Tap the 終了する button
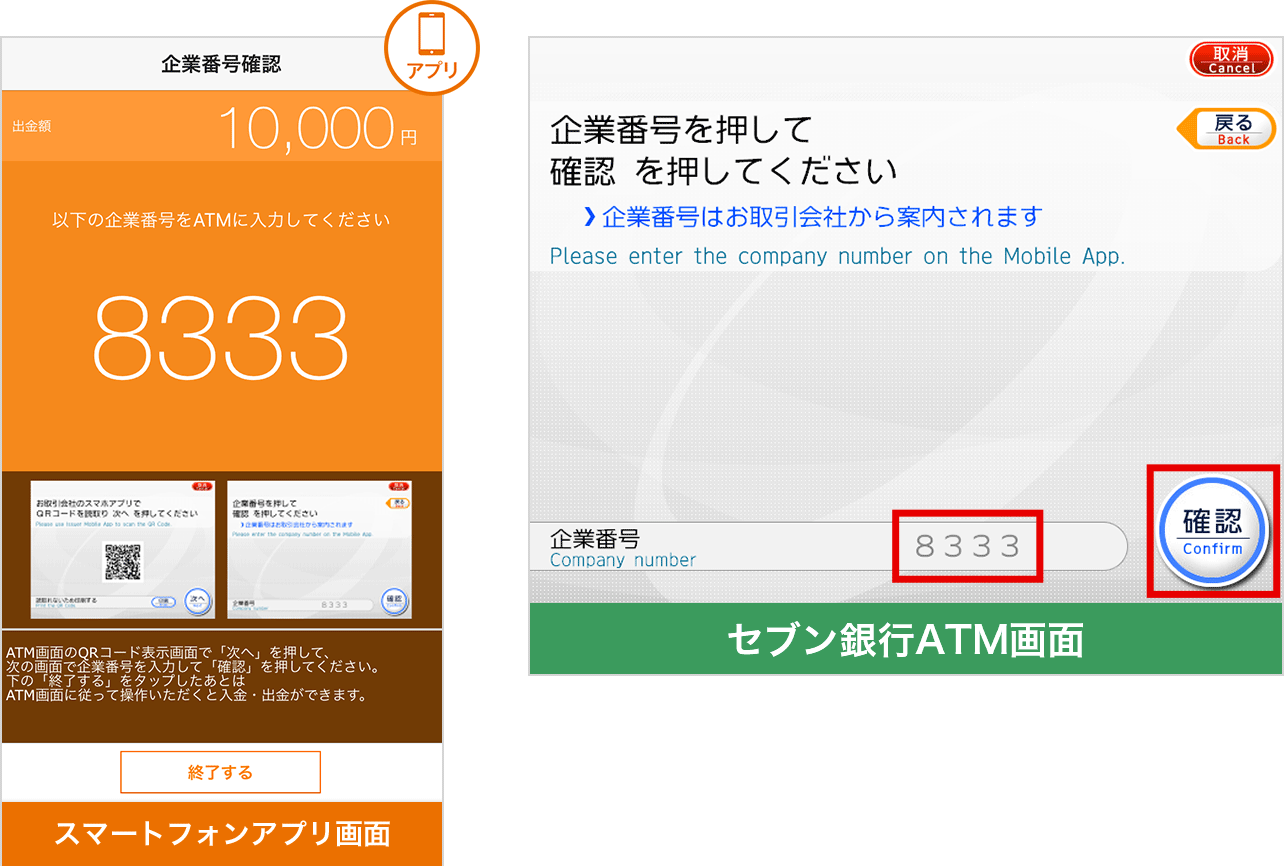Viewport: 1284px width, 866px height. tap(220, 772)
